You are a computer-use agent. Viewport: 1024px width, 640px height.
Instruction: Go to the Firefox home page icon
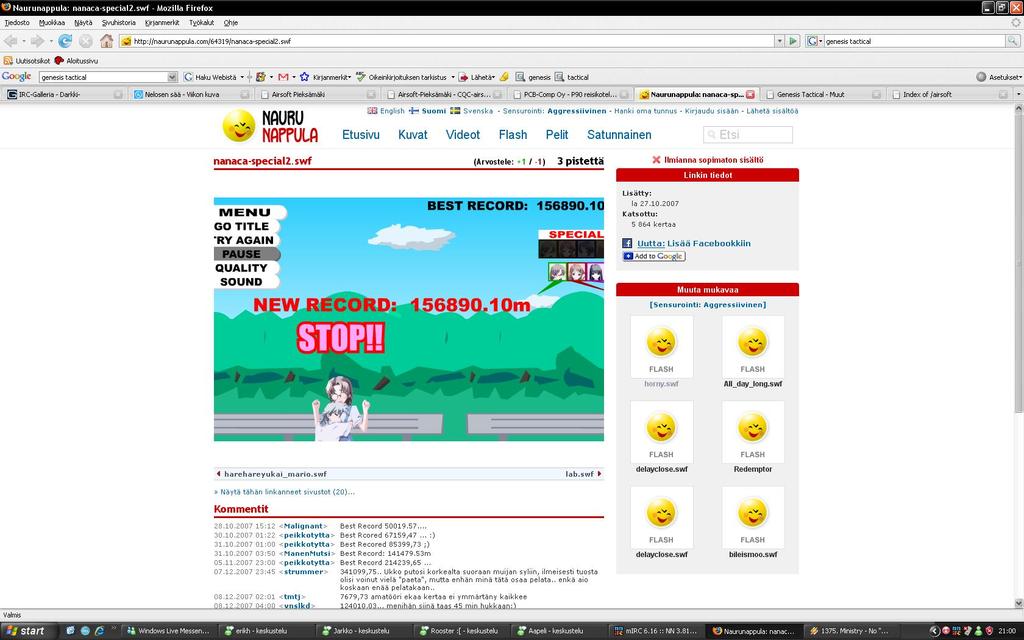106,41
